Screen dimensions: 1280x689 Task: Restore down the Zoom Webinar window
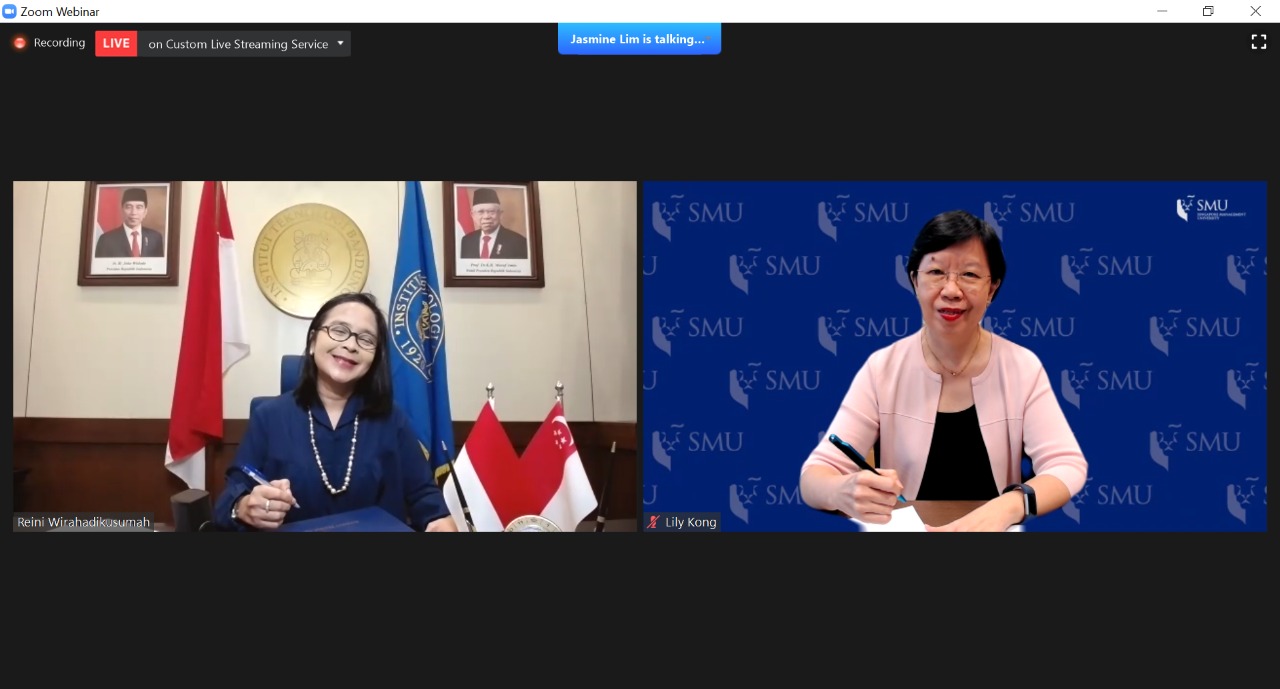pyautogui.click(x=1208, y=11)
